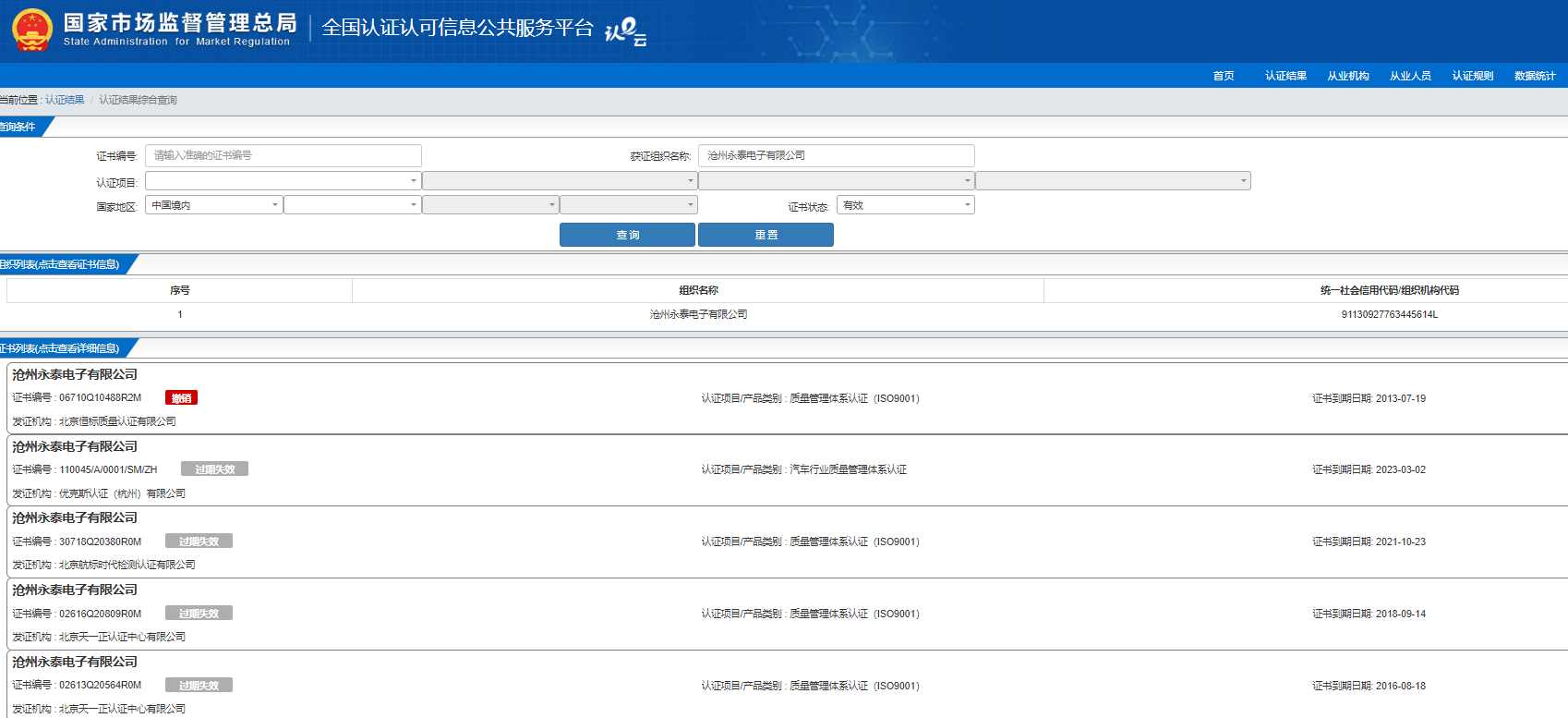The height and width of the screenshot is (718, 1568).
Task: Expand the fourth 认证项目 dropdown
Action: click(1113, 180)
